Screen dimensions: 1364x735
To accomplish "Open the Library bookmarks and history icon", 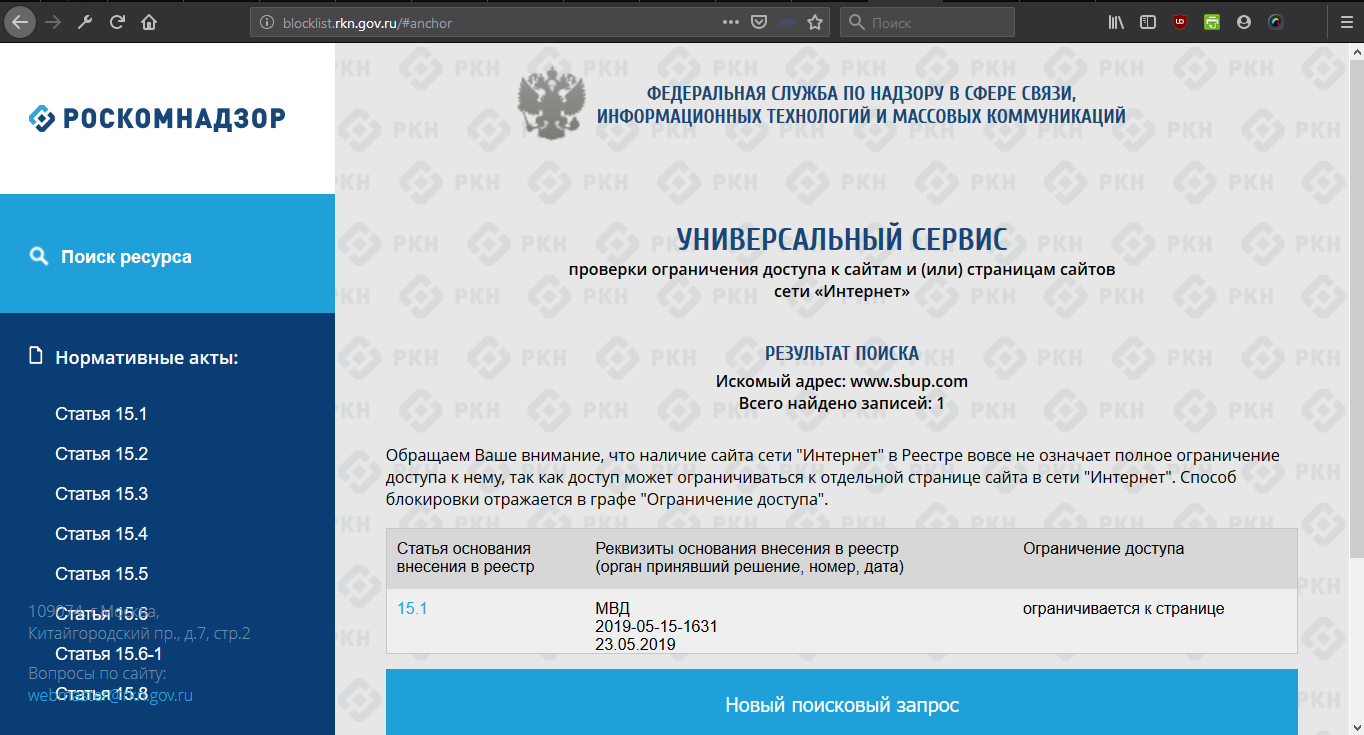I will [1117, 22].
